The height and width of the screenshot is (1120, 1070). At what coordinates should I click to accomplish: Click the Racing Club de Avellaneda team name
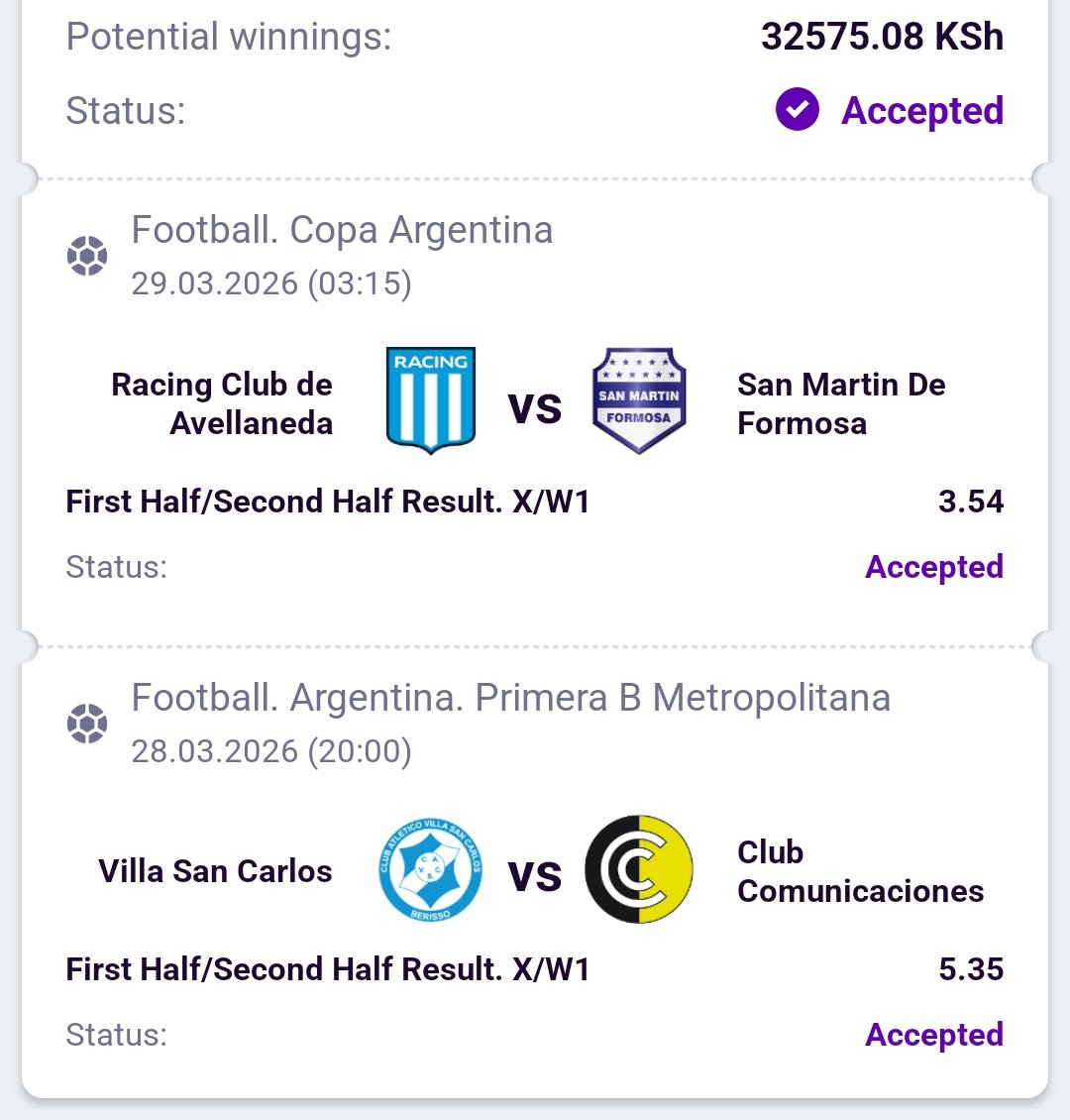[222, 403]
